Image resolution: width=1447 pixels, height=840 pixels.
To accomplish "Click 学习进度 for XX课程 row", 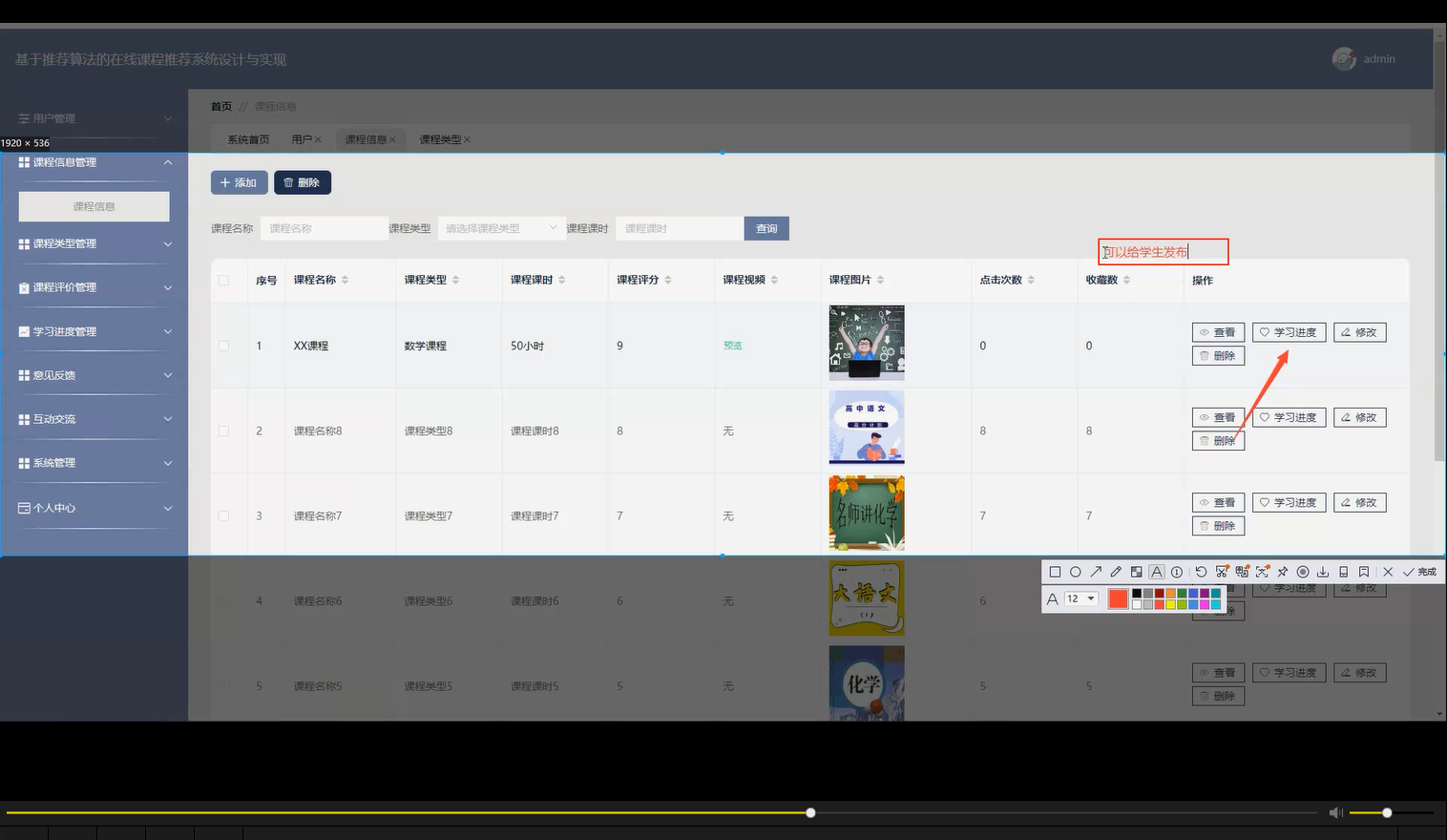I will [x=1289, y=332].
